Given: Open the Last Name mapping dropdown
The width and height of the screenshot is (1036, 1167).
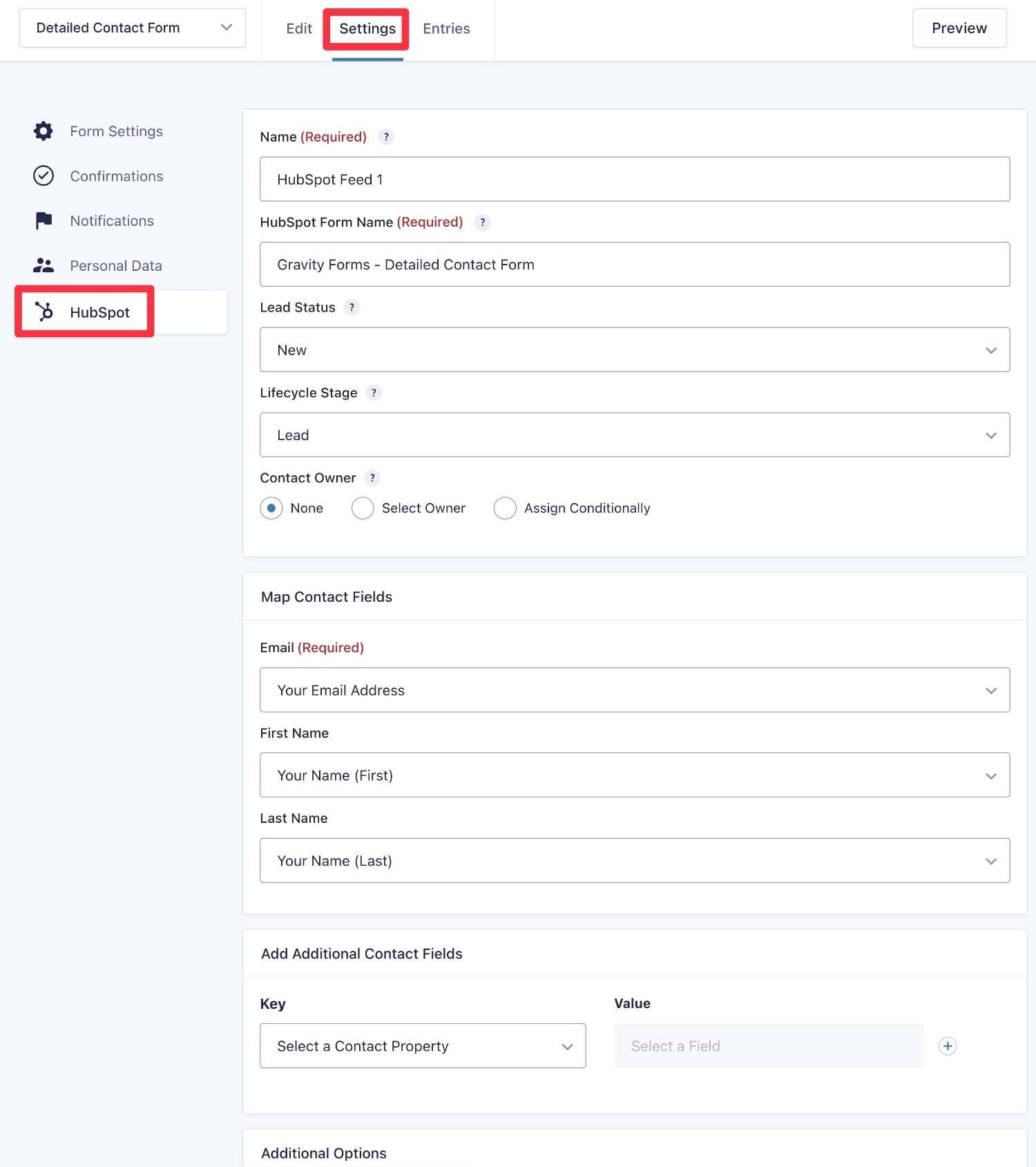Looking at the screenshot, I should (x=635, y=860).
